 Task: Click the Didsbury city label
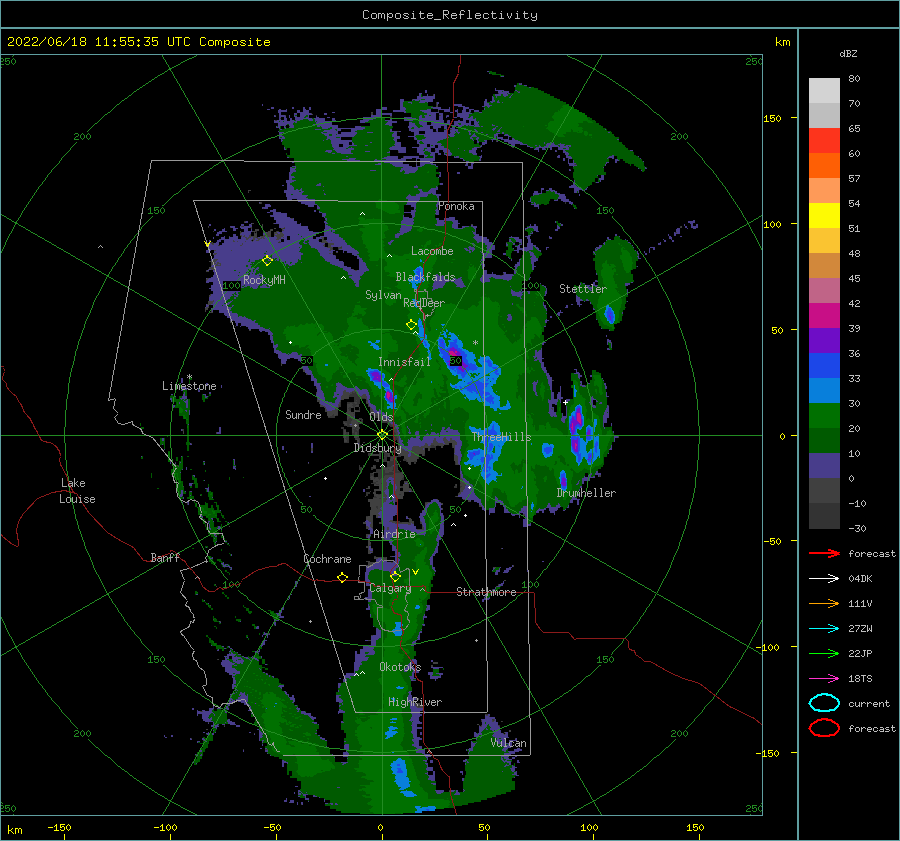pyautogui.click(x=377, y=448)
